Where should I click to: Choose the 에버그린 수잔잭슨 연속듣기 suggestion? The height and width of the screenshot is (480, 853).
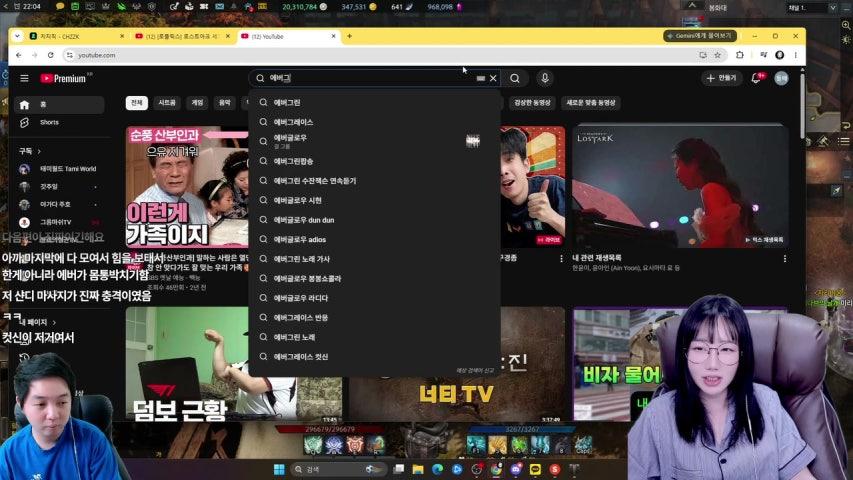click(x=375, y=181)
